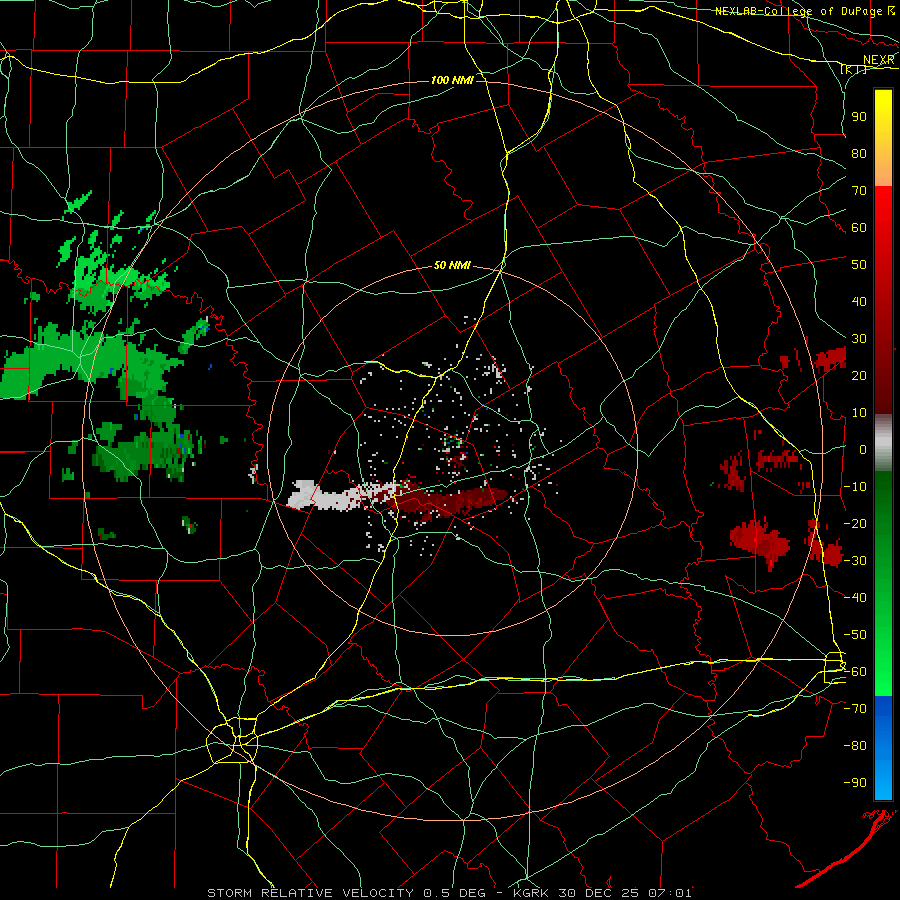This screenshot has height=900, width=900.
Task: Click the -30 scale label
Action: click(855, 561)
